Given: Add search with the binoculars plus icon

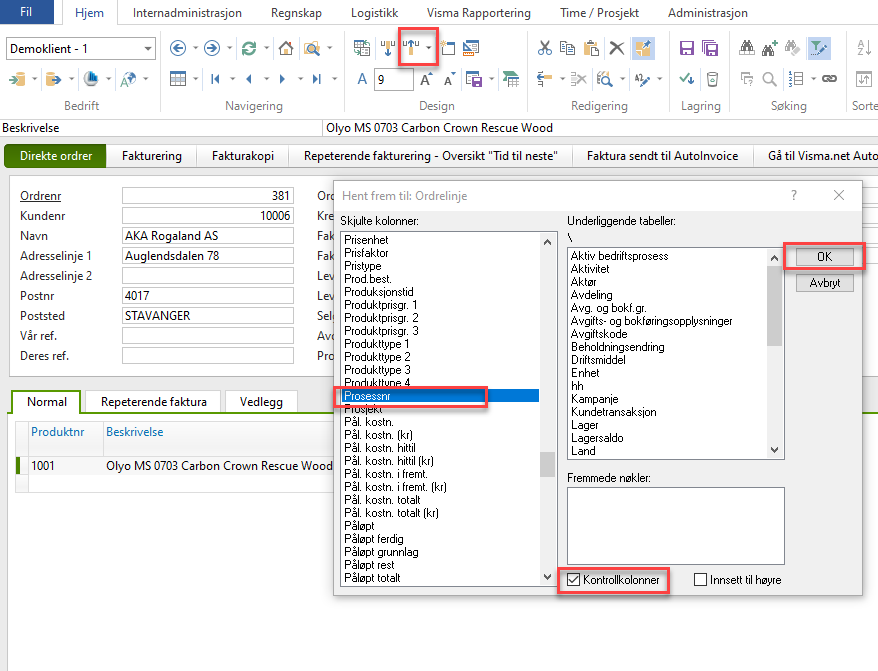Looking at the screenshot, I should [x=769, y=49].
